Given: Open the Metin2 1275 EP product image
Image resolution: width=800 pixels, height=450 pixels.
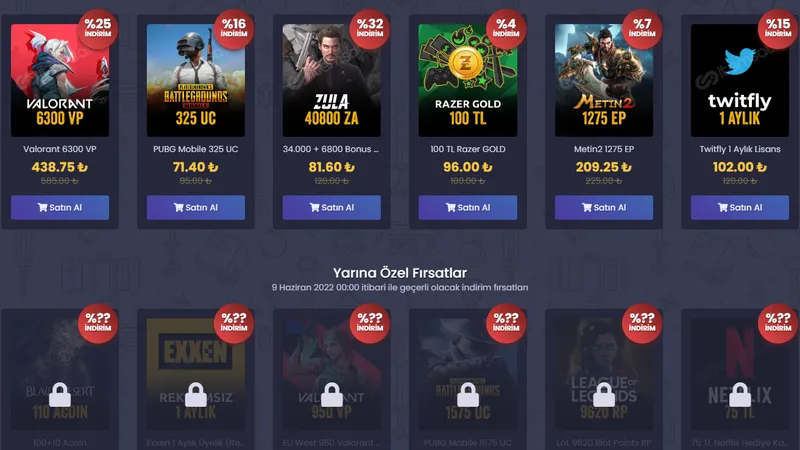Looking at the screenshot, I should [x=604, y=80].
